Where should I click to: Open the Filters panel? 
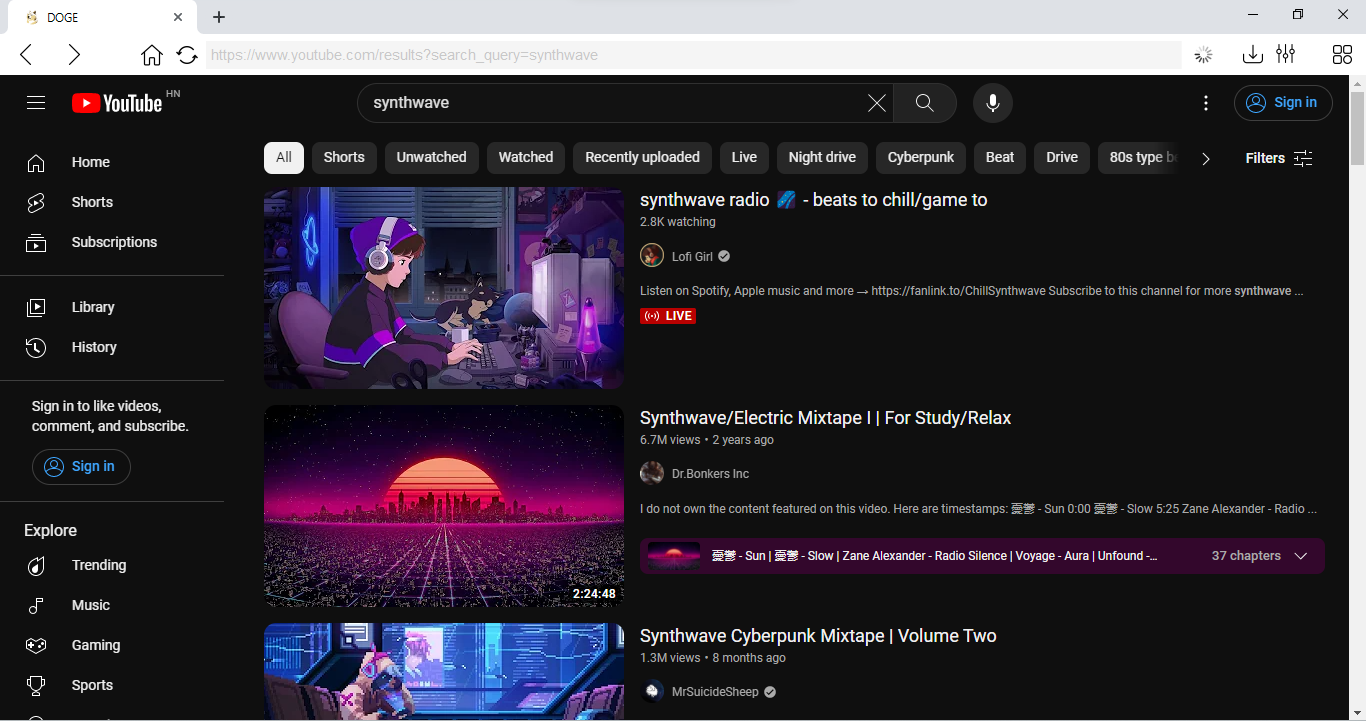pyautogui.click(x=1279, y=158)
